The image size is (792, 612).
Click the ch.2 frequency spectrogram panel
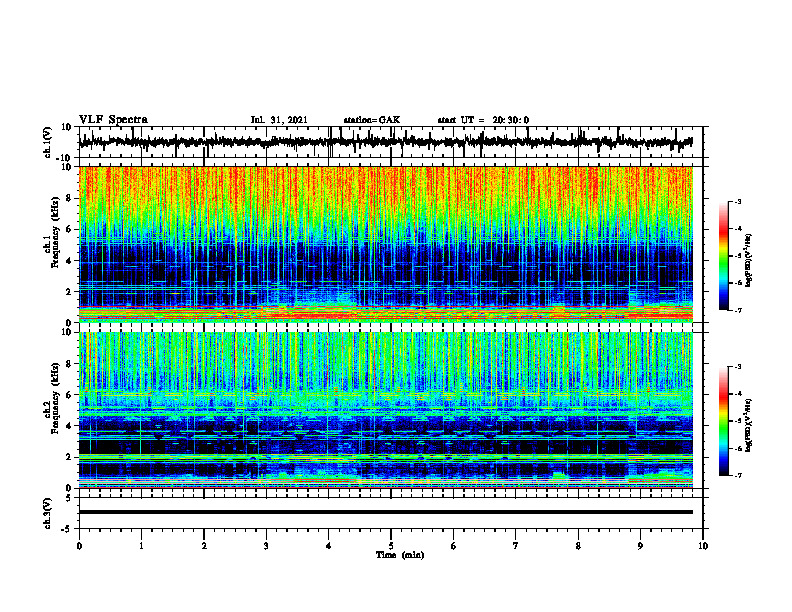point(391,410)
